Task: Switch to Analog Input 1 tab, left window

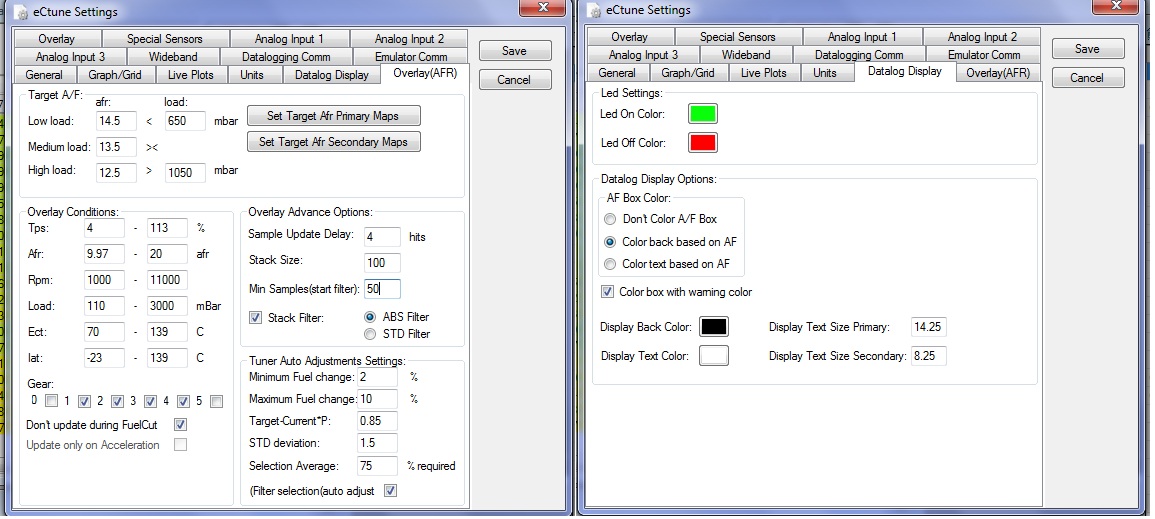Action: 289,38
